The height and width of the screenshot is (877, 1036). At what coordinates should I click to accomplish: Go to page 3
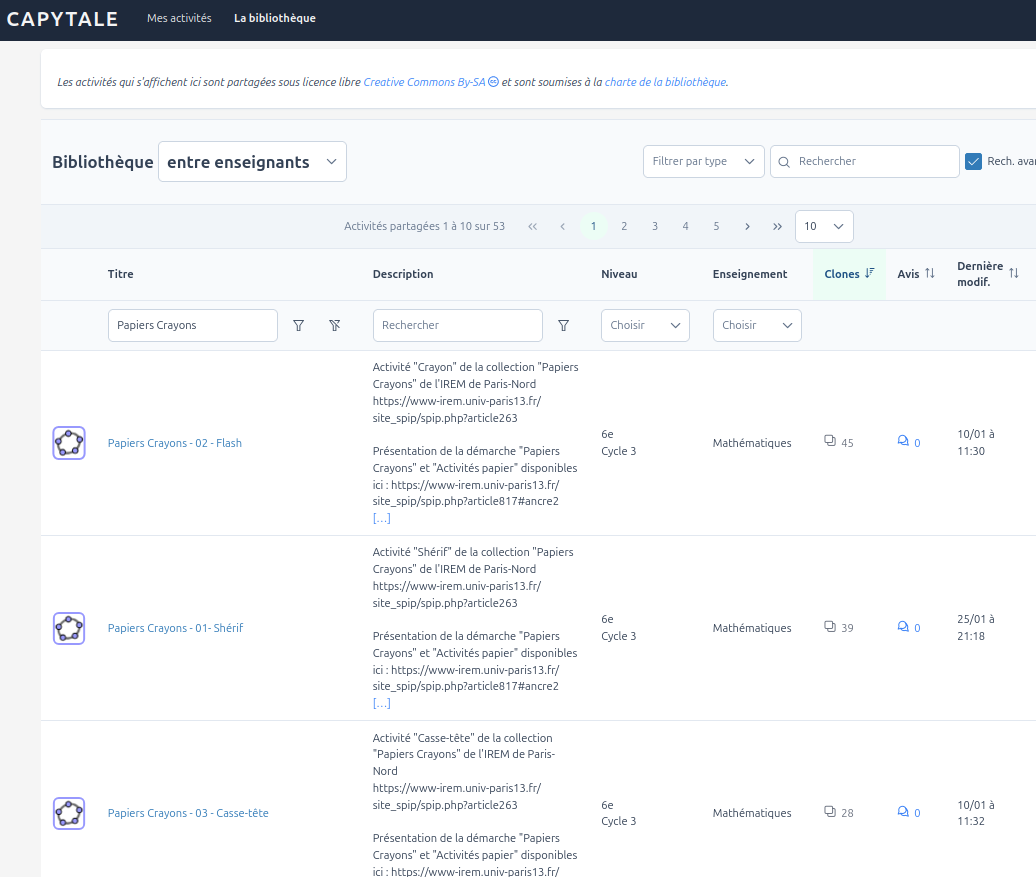coord(655,226)
